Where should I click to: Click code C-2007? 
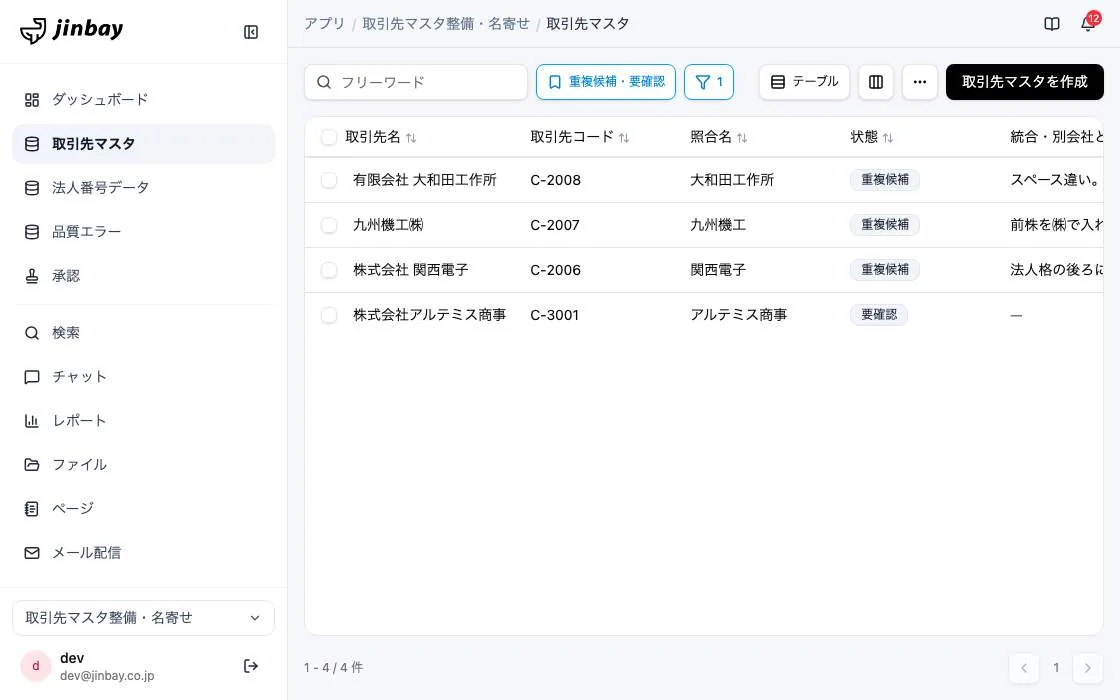[555, 225]
